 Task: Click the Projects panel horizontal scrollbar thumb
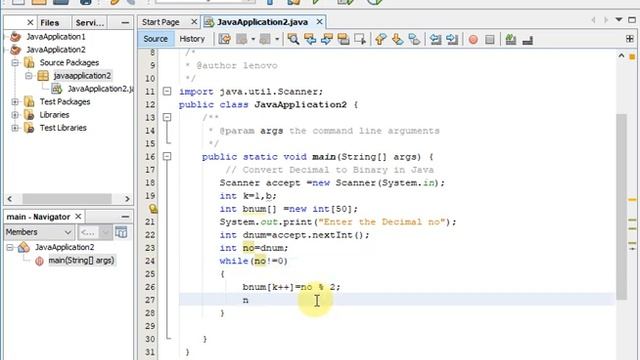pos(67,199)
